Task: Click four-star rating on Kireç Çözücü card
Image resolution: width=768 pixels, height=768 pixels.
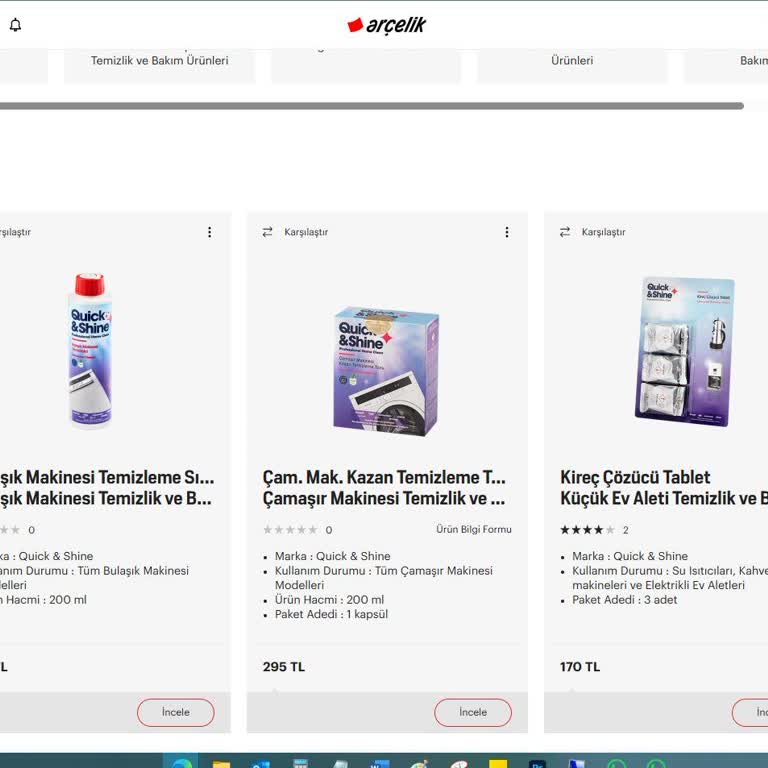Action: pyautogui.click(x=587, y=530)
